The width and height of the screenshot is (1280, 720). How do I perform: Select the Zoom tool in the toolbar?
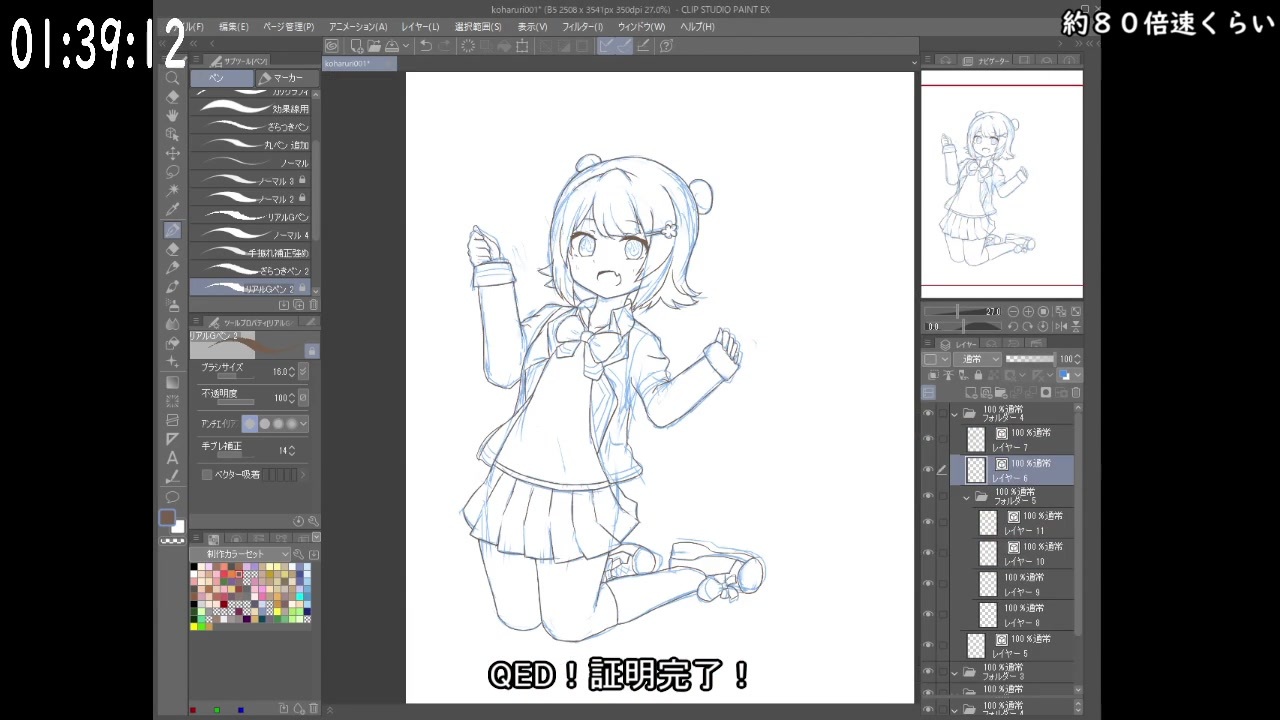point(172,76)
